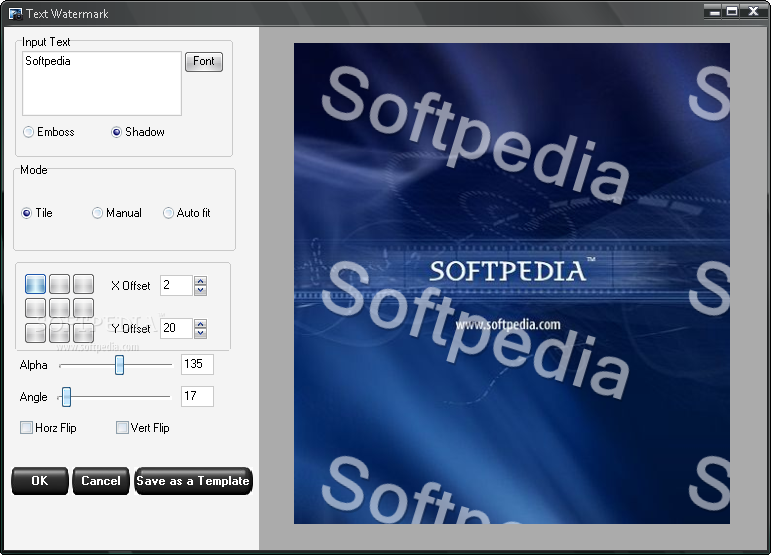Click the Alpha slider handle

click(119, 365)
